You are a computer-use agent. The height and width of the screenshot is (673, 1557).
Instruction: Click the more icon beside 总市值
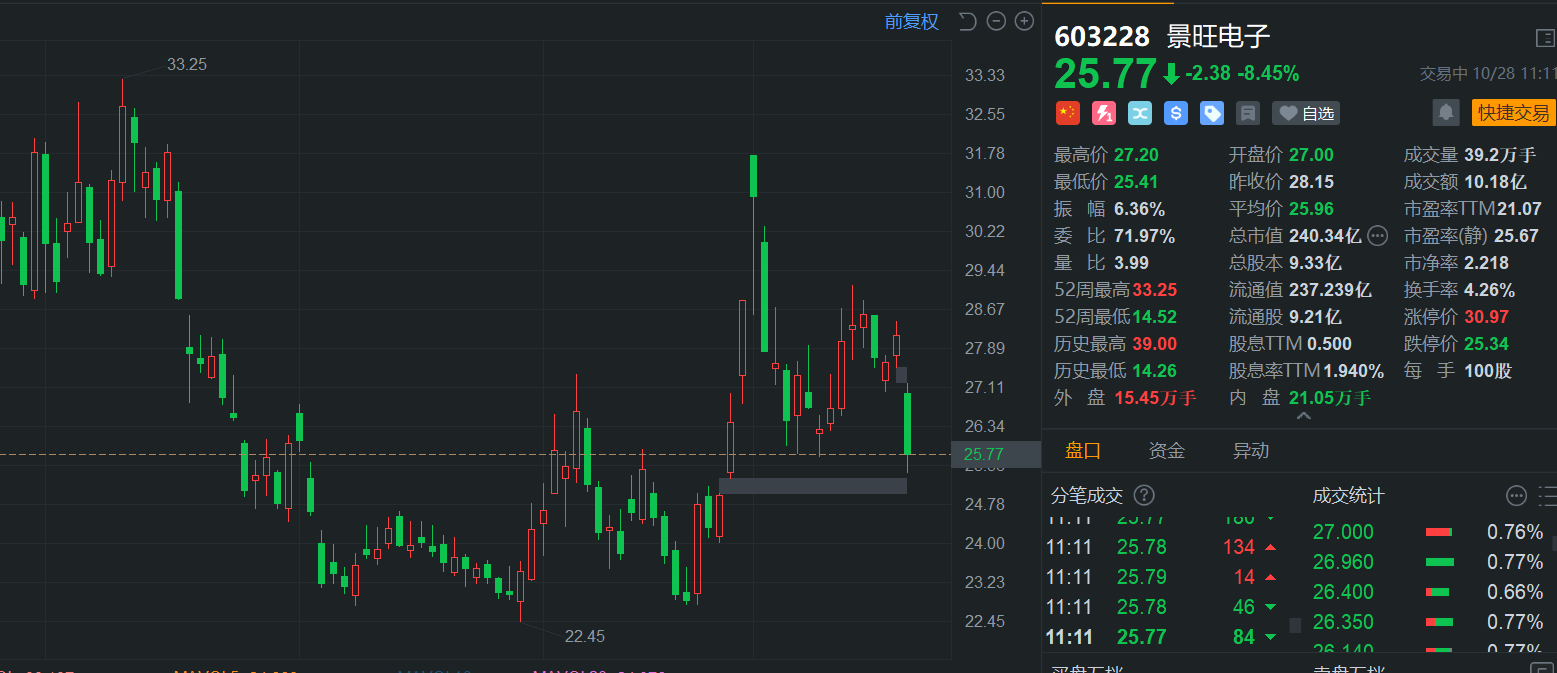tap(1377, 236)
